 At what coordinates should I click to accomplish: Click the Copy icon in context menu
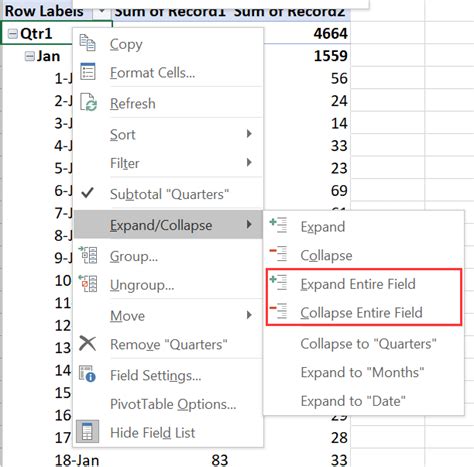(x=88, y=43)
